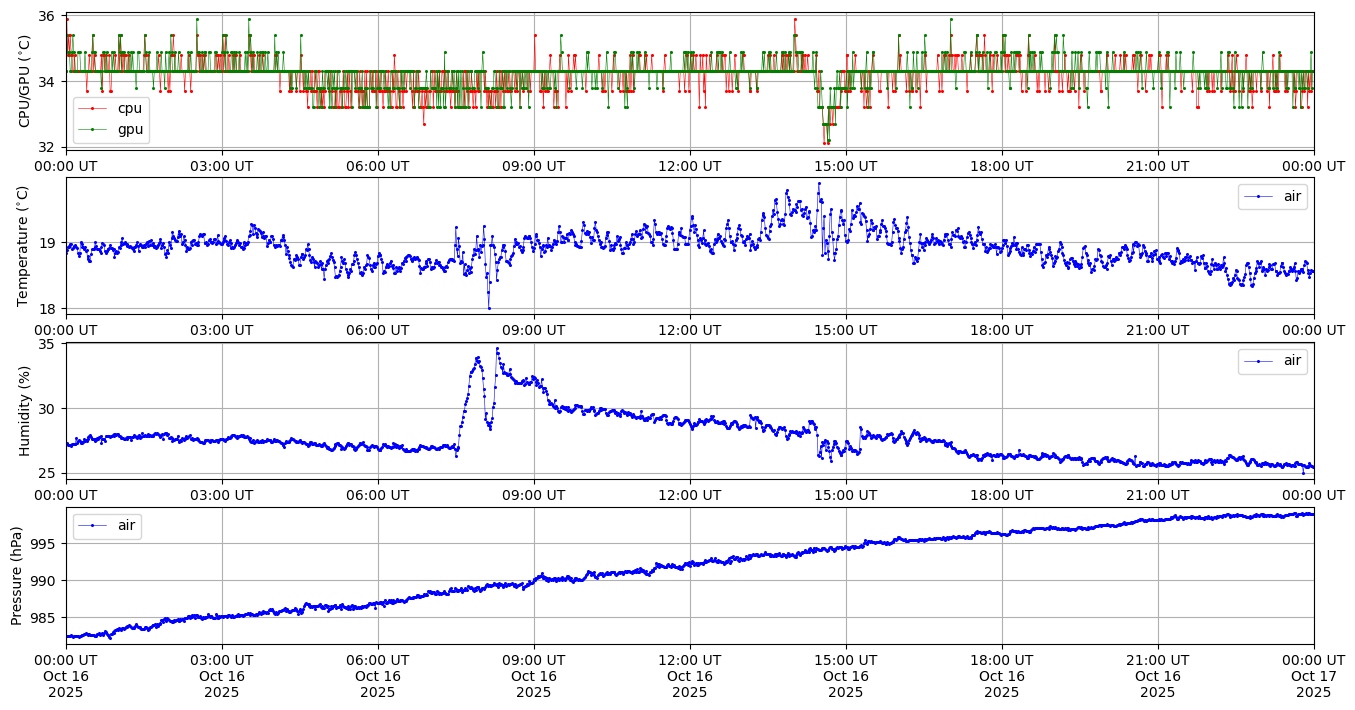Click the green gpu legend line marker
The height and width of the screenshot is (710, 1355).
(93, 129)
